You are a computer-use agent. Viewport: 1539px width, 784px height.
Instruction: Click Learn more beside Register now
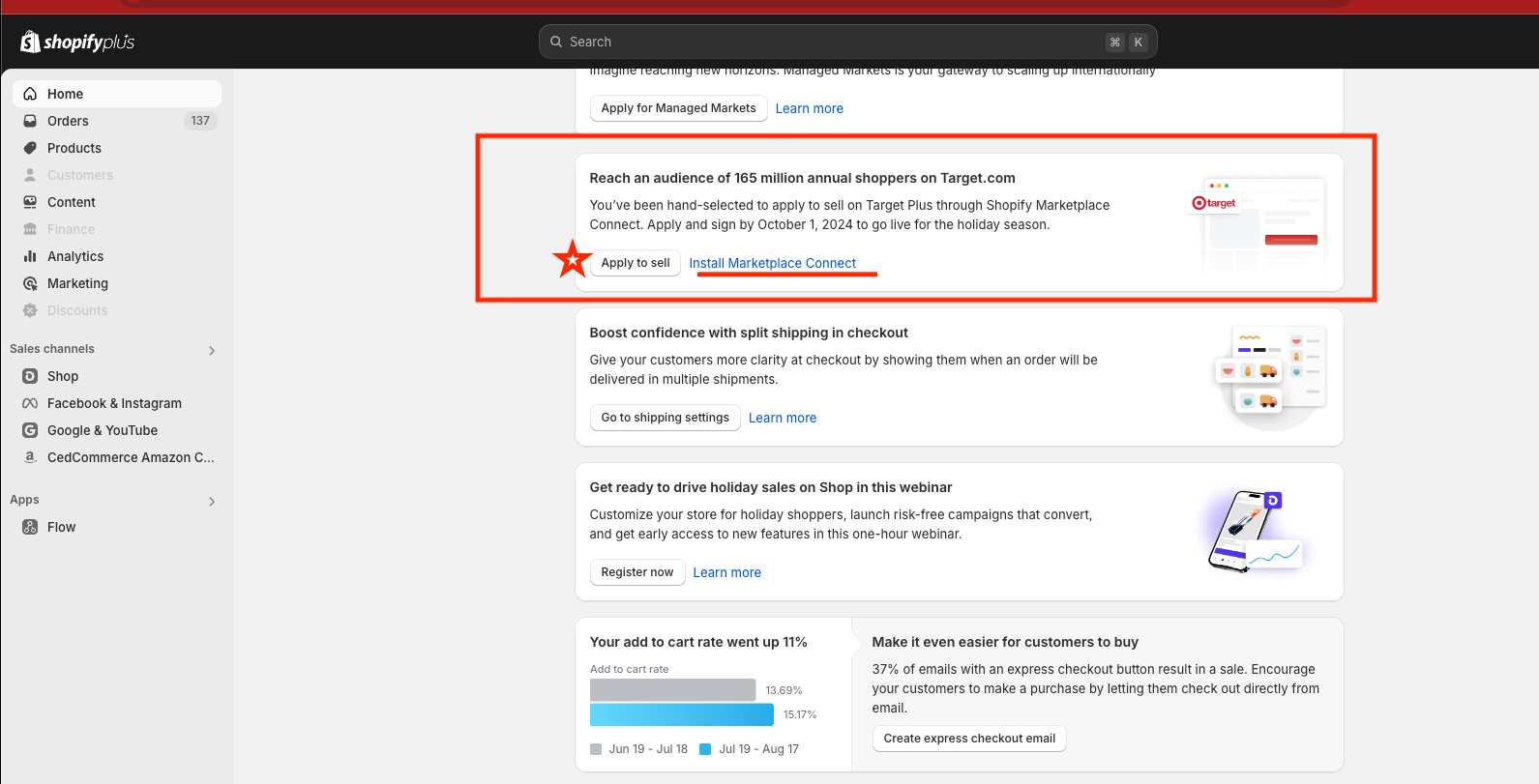tap(726, 572)
